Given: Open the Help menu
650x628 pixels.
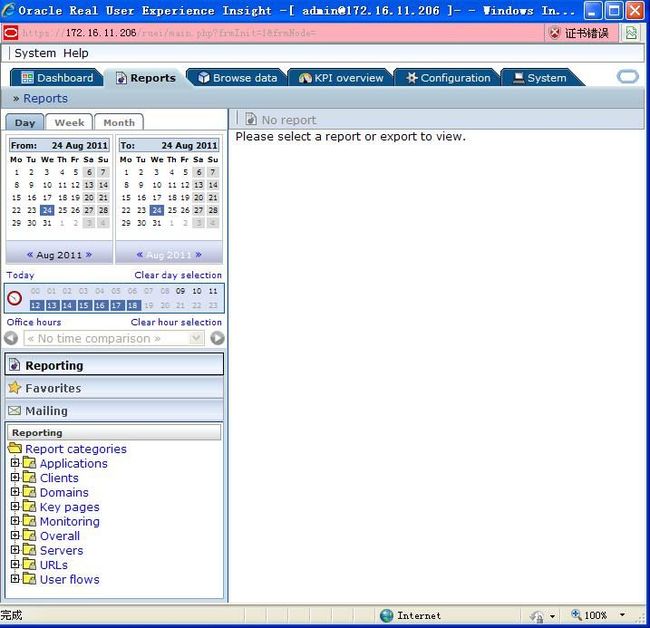Looking at the screenshot, I should pyautogui.click(x=75, y=53).
